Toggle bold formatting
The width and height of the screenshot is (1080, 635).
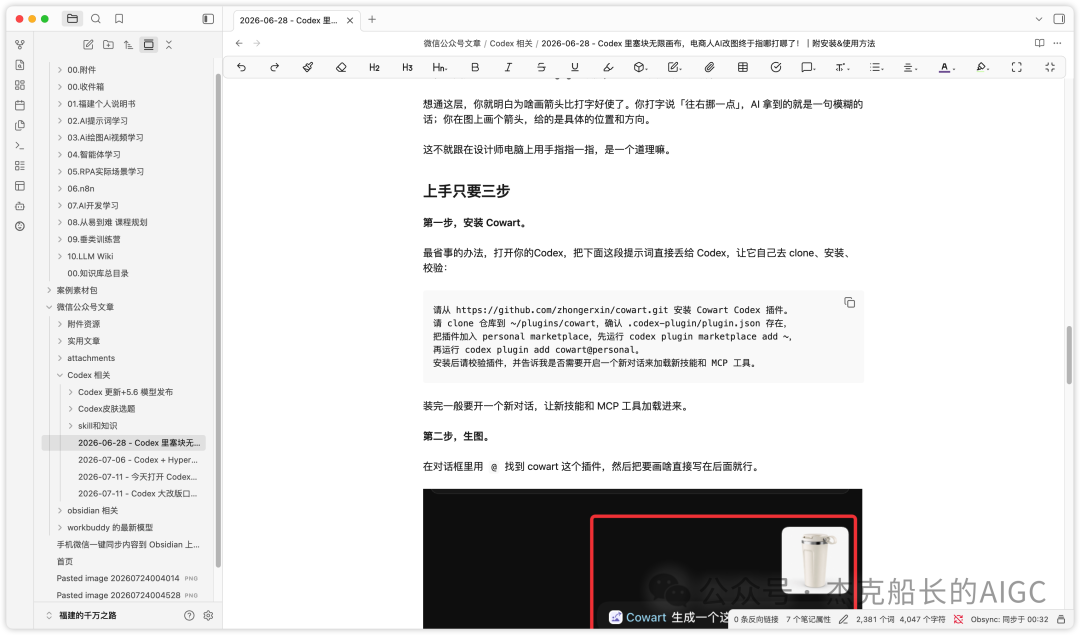tap(475, 67)
